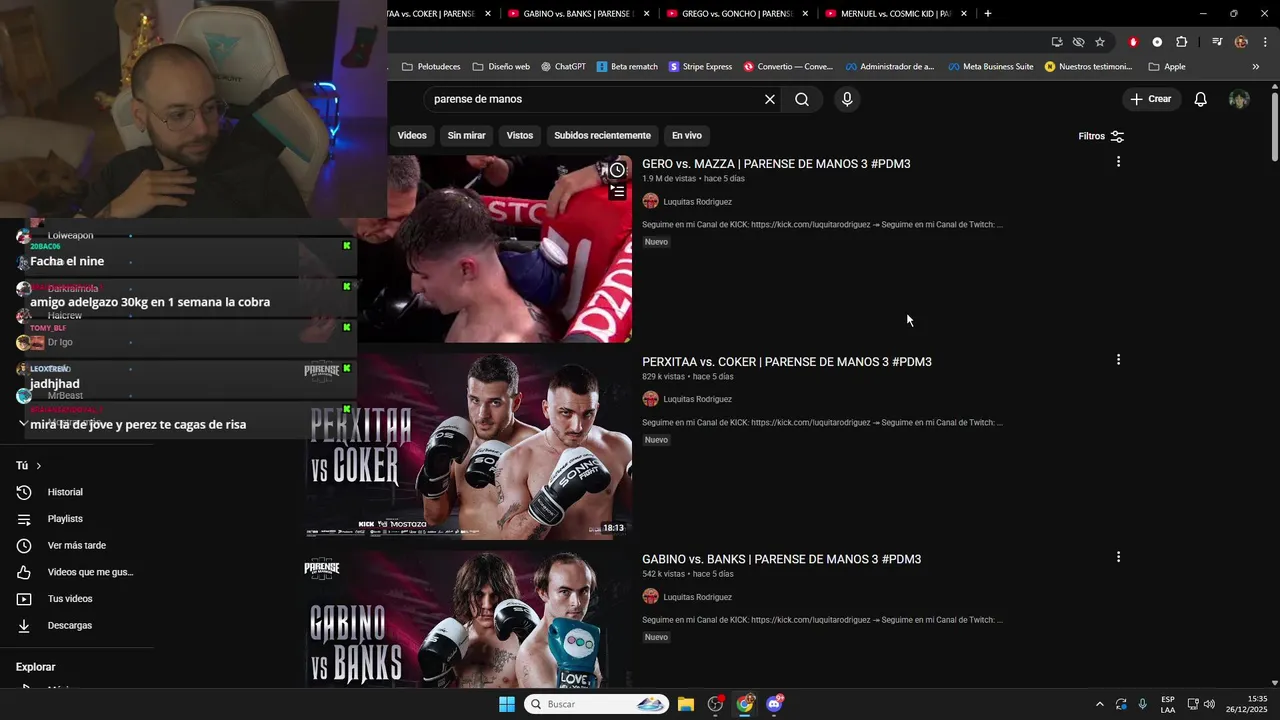The height and width of the screenshot is (720, 1280).
Task: Open Ver más tarde in the sidebar
Action: click(78, 545)
